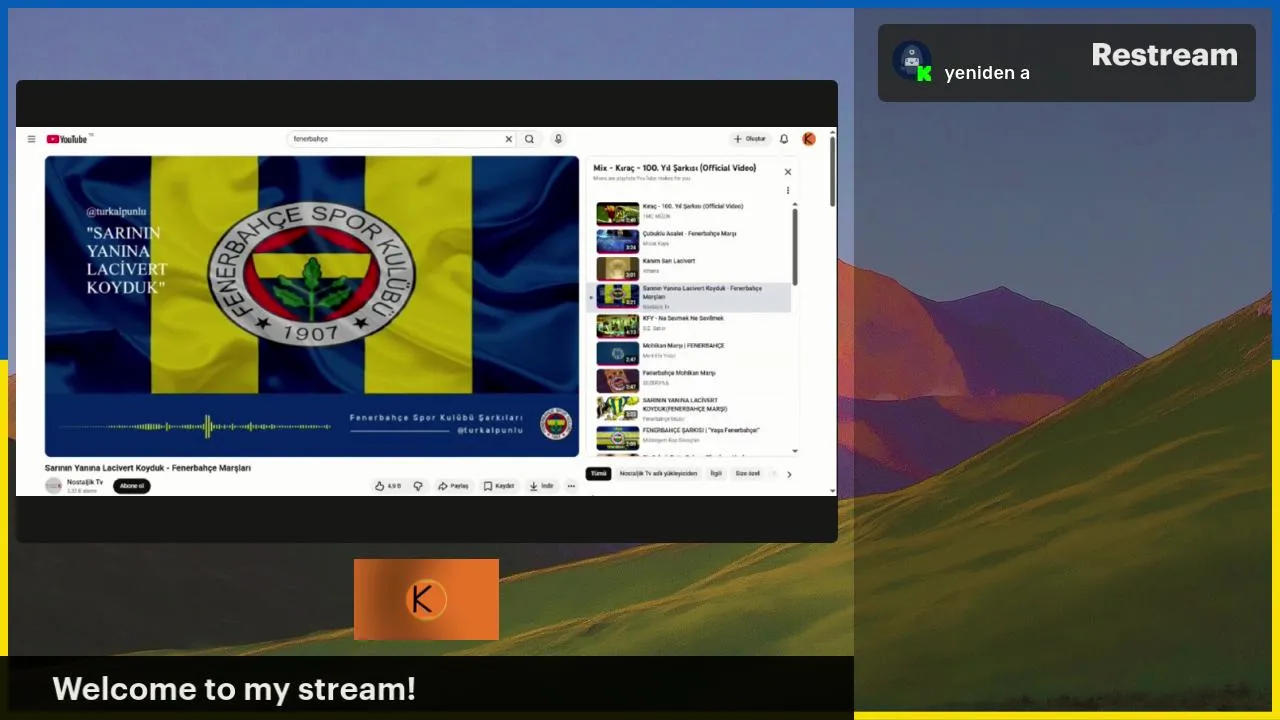
Task: Select Nostaljik Tv adlı yükleyiciden chip
Action: pos(658,474)
